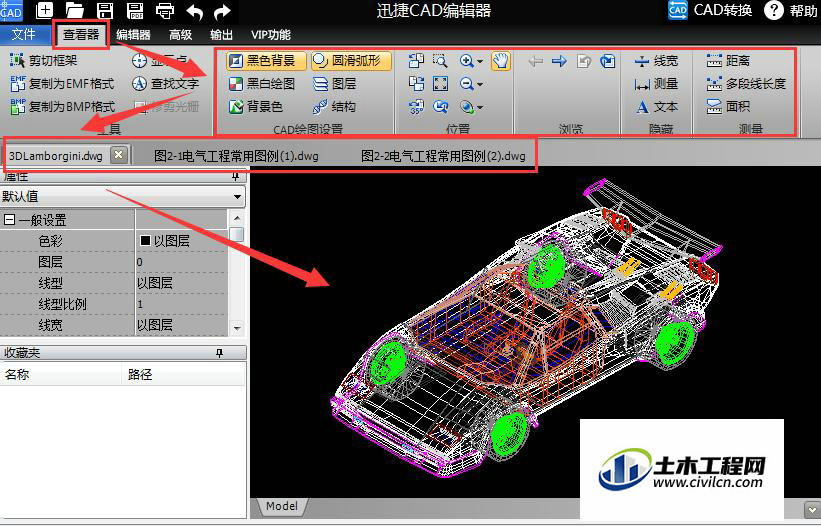
Task: Switch to the 高级 ribbon tab
Action: coord(181,35)
